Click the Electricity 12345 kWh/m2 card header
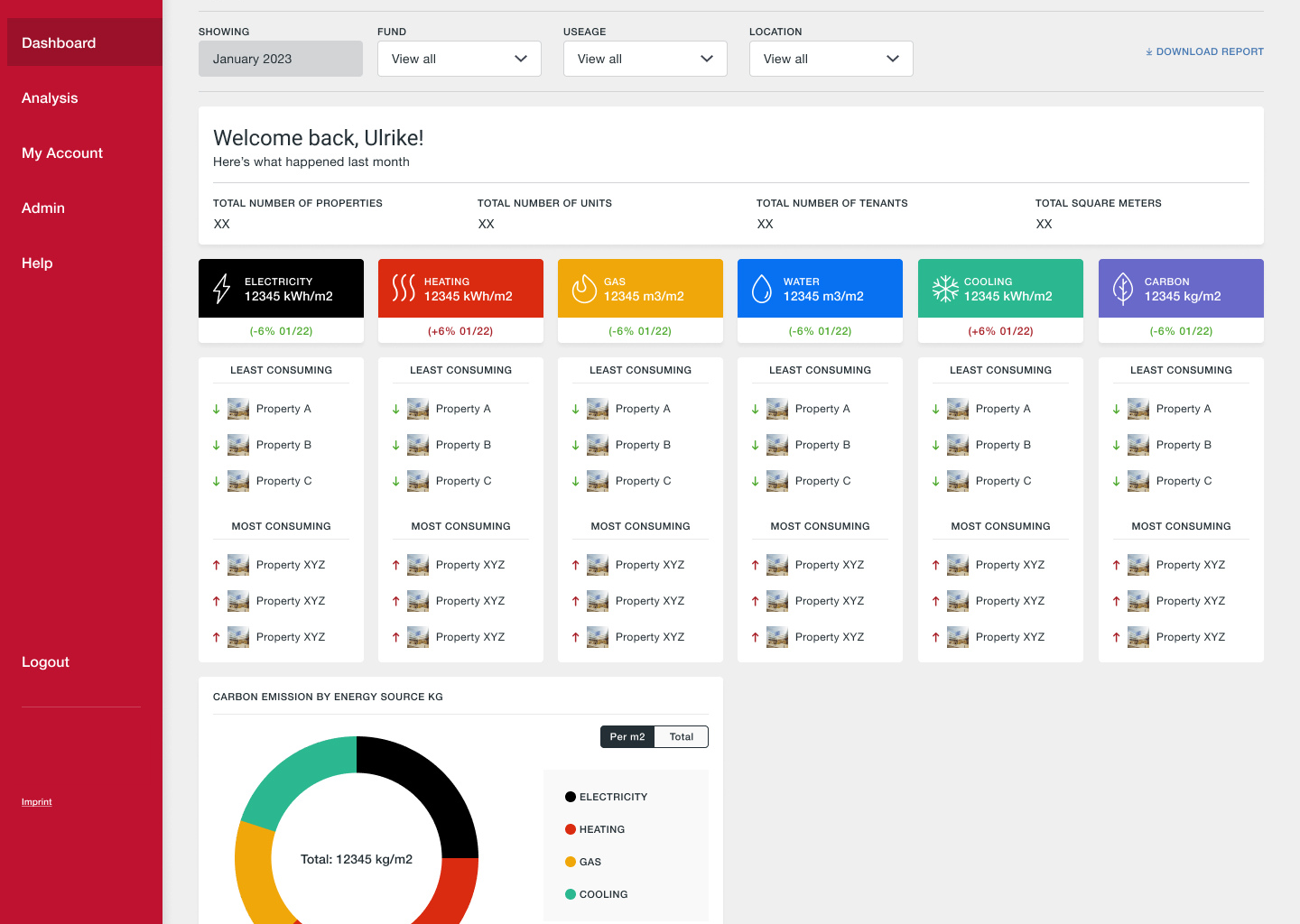The height and width of the screenshot is (924, 1300). (281, 288)
